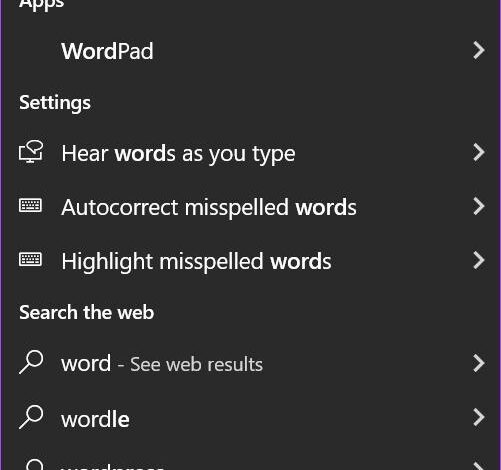Screen dimensions: 501x470
Task: Expand the Highlight misspelled words chevron
Action: click(x=479, y=260)
